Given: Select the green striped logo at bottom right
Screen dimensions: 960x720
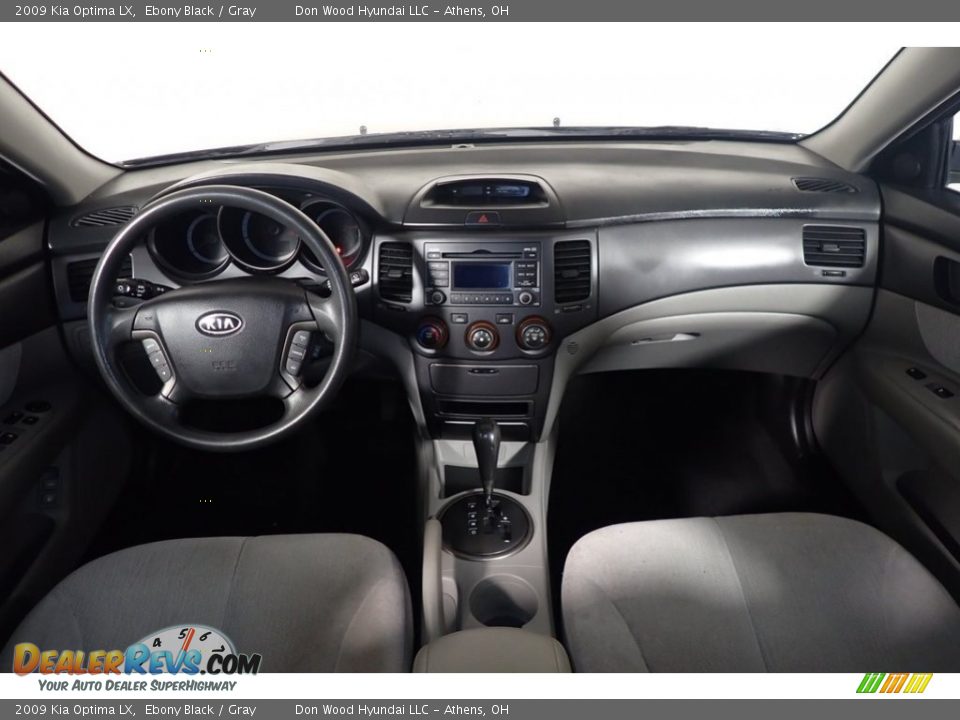Looking at the screenshot, I should coord(895,685).
